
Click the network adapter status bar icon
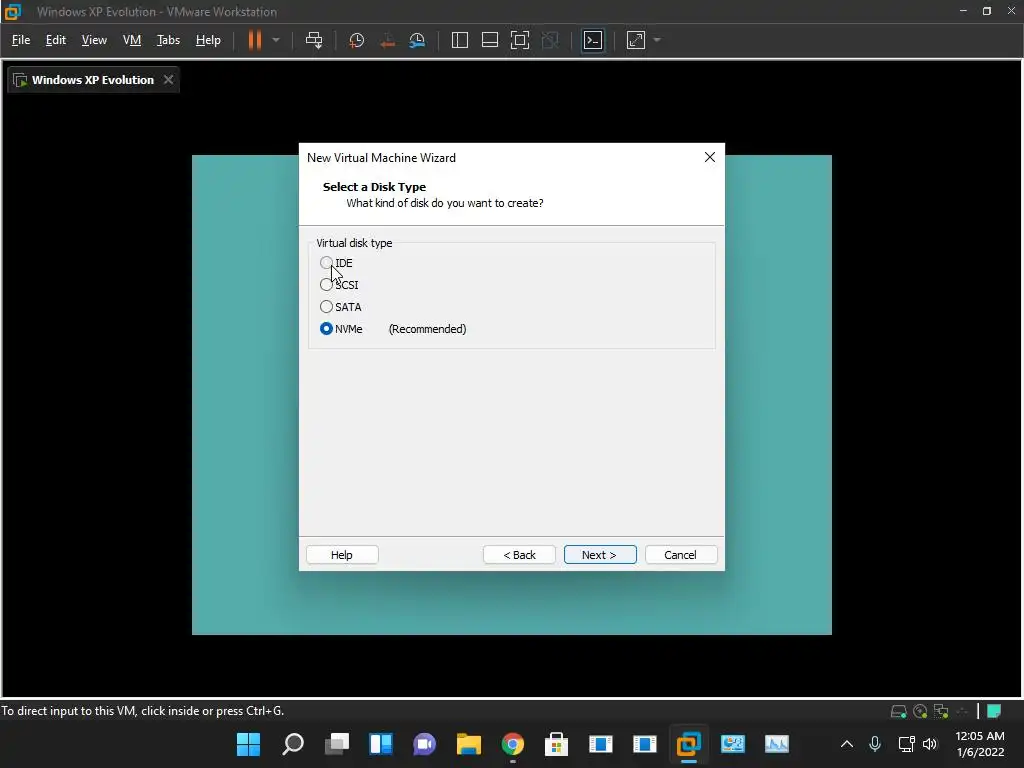941,711
